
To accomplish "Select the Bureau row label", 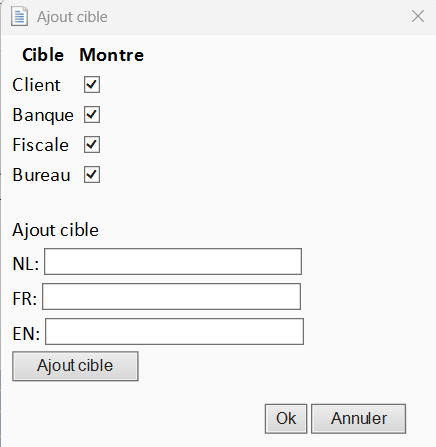I will (x=41, y=175).
